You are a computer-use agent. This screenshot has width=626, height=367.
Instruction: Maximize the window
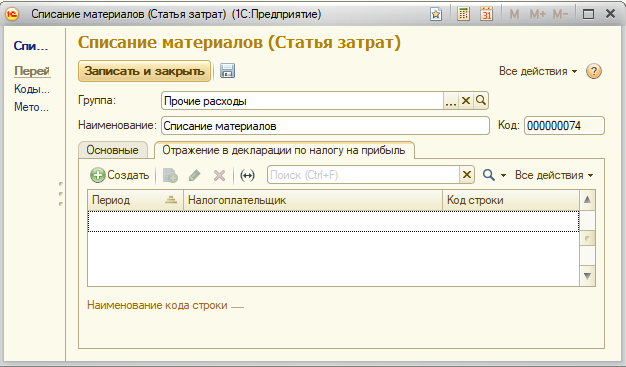coord(588,14)
